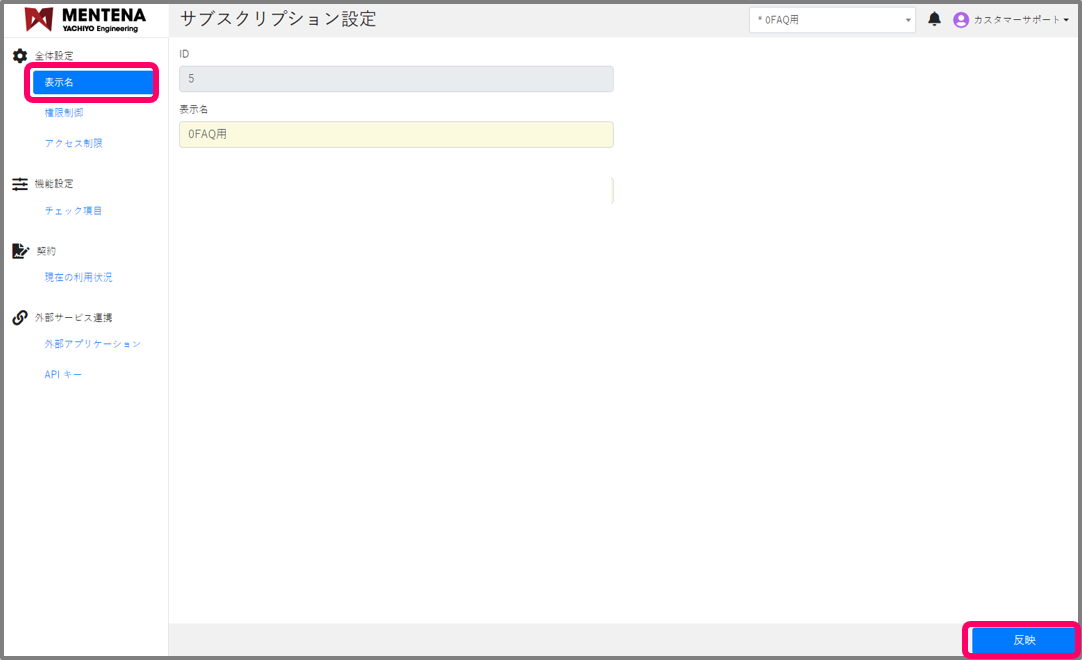Image resolution: width=1082 pixels, height=660 pixels.
Task: Open the subscription selector showing 0FAQ用
Action: 832,19
